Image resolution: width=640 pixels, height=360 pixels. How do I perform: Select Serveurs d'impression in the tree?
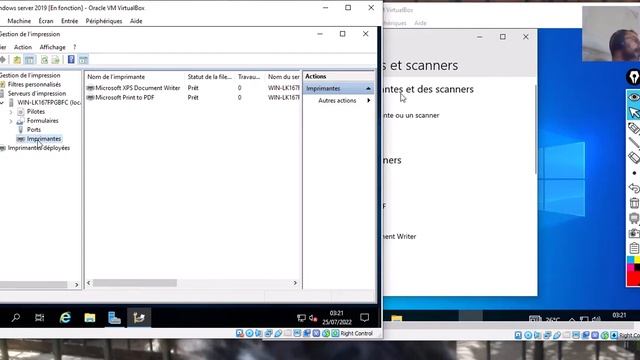click(x=37, y=93)
